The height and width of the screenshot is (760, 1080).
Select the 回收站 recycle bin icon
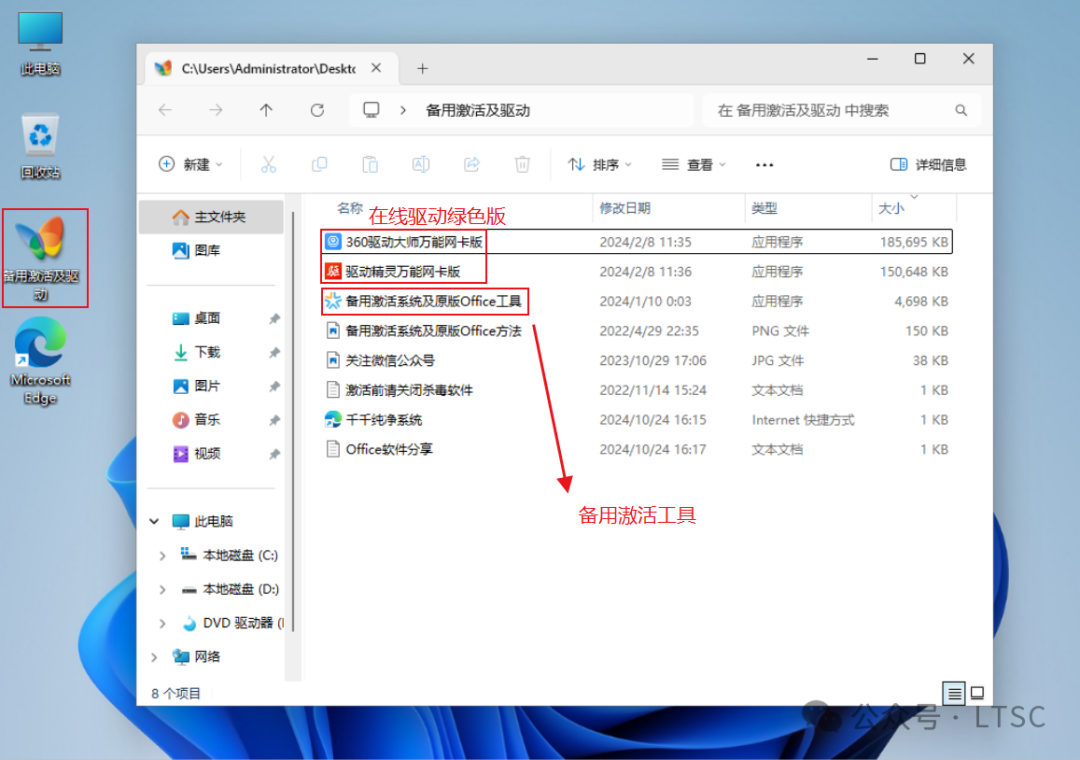click(x=40, y=146)
